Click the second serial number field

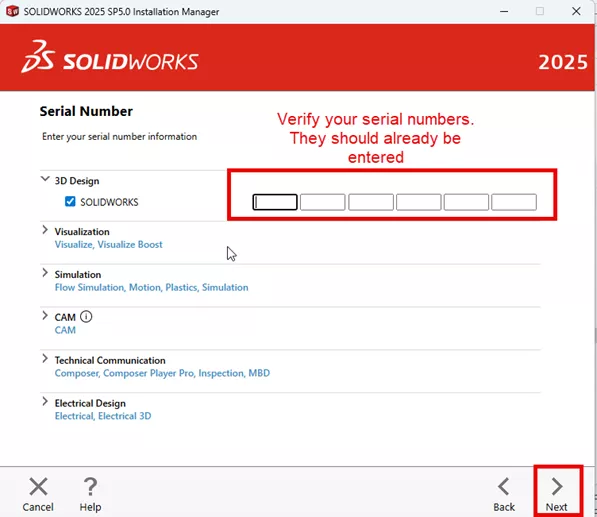322,202
